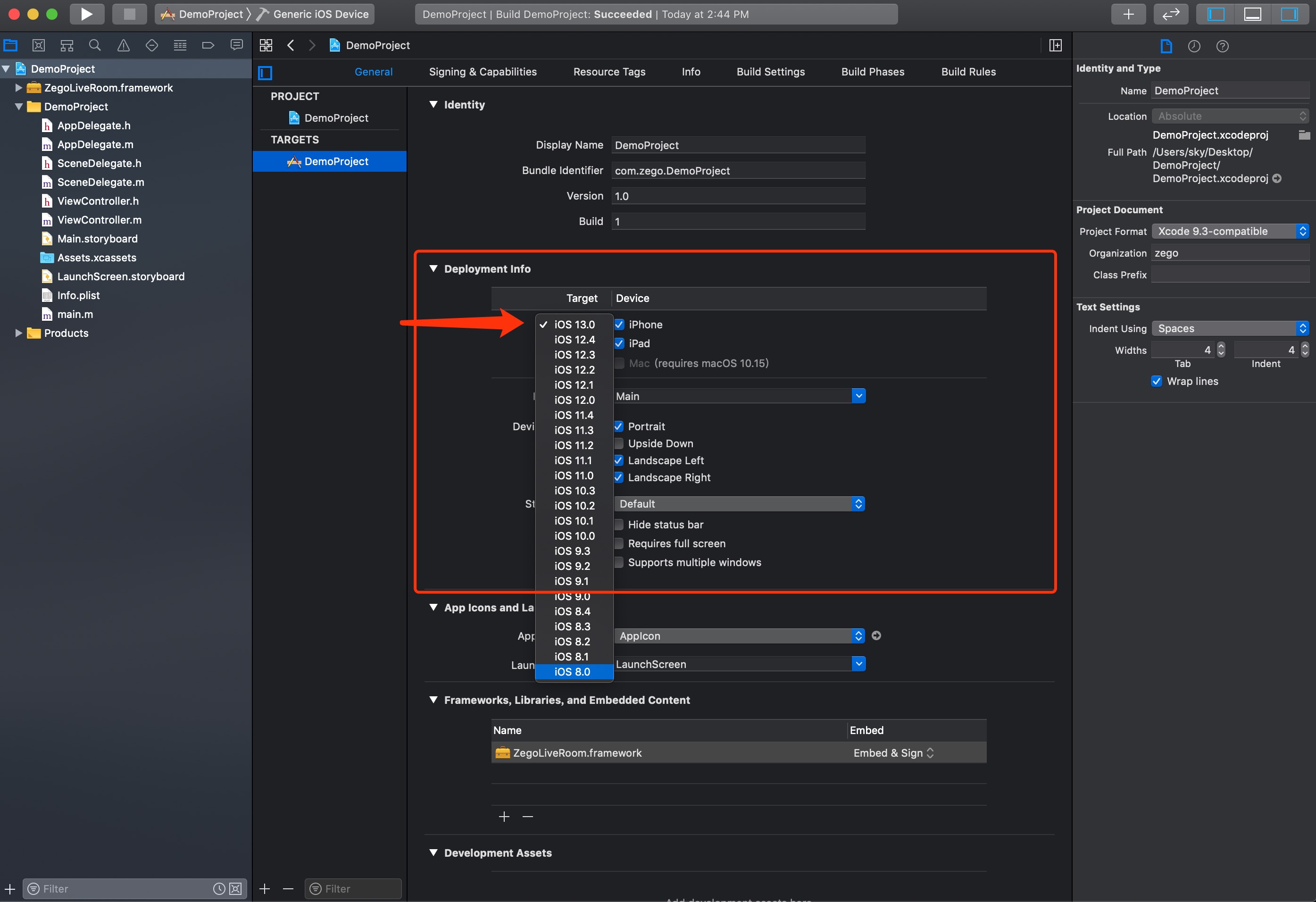Open the Indent Using Spaces dropdown
The width and height of the screenshot is (1316, 902).
[x=1230, y=328]
